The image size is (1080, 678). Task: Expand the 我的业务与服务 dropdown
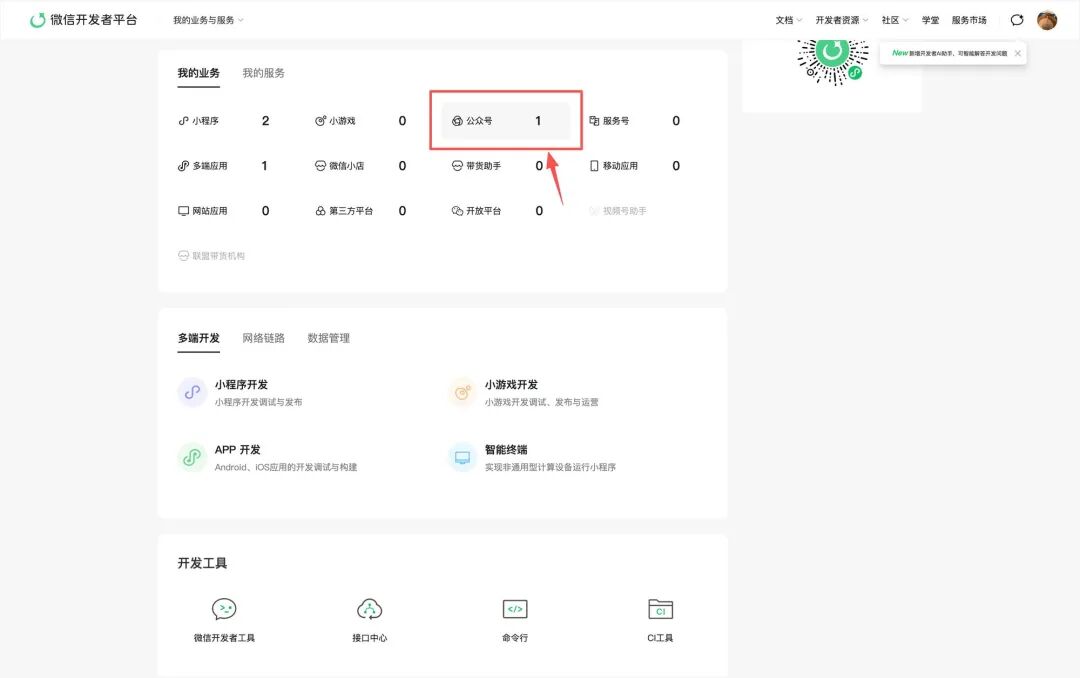tap(208, 20)
